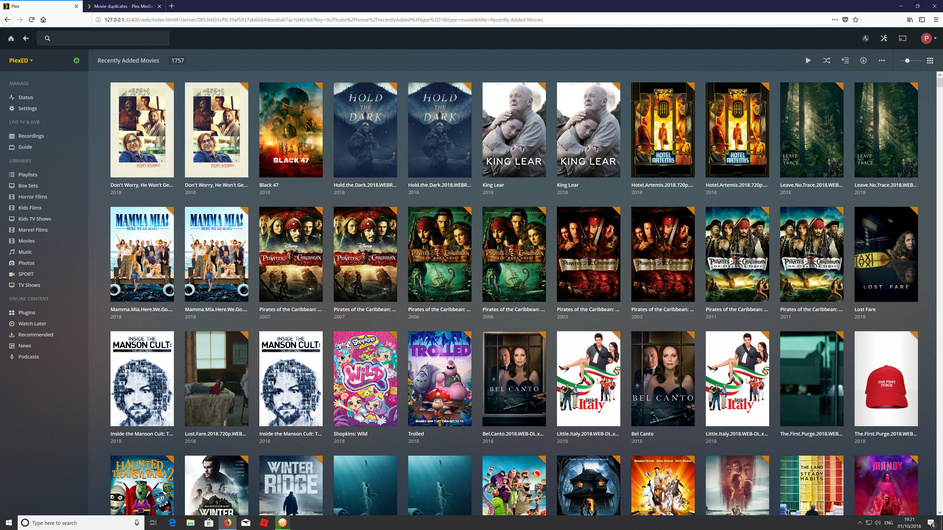This screenshot has width=943, height=530.
Task: Select the Marvel Films library
Action: [32, 230]
